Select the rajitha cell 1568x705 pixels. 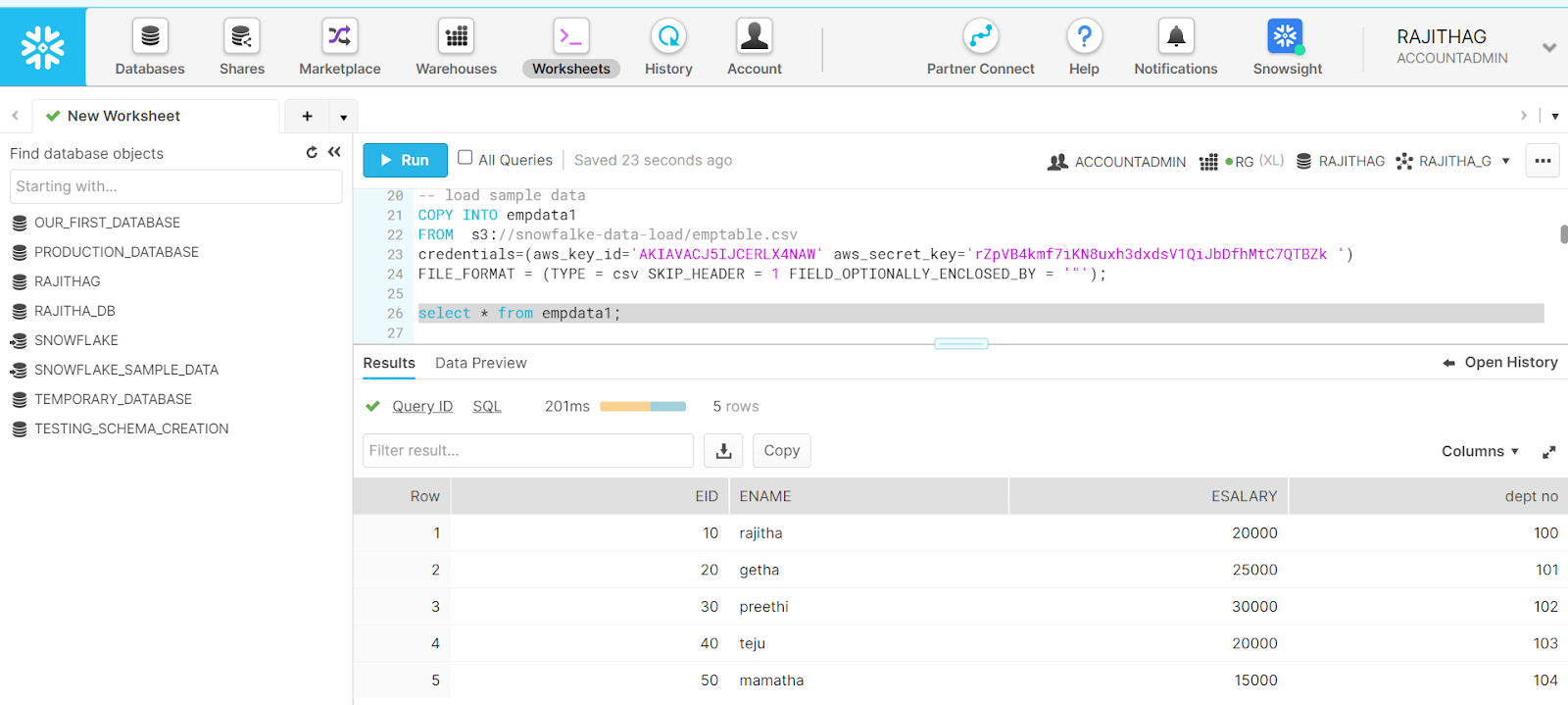868,533
